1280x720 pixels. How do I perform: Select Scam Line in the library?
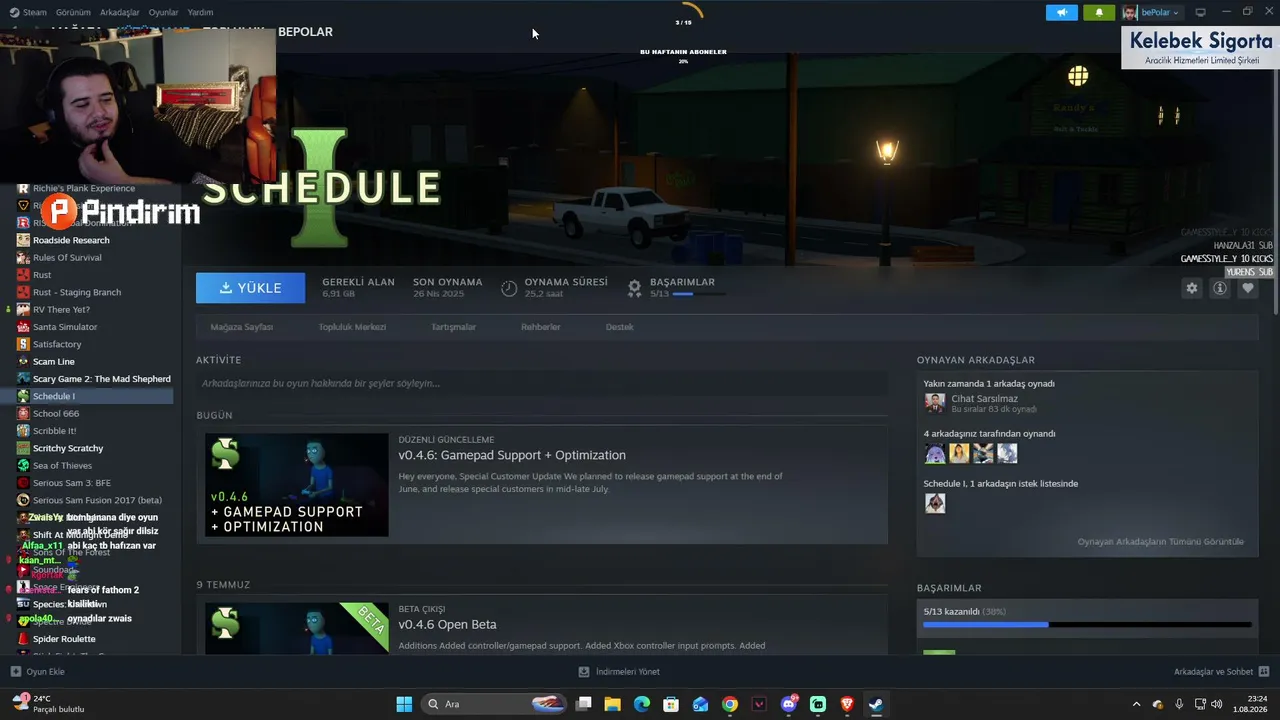(x=54, y=362)
